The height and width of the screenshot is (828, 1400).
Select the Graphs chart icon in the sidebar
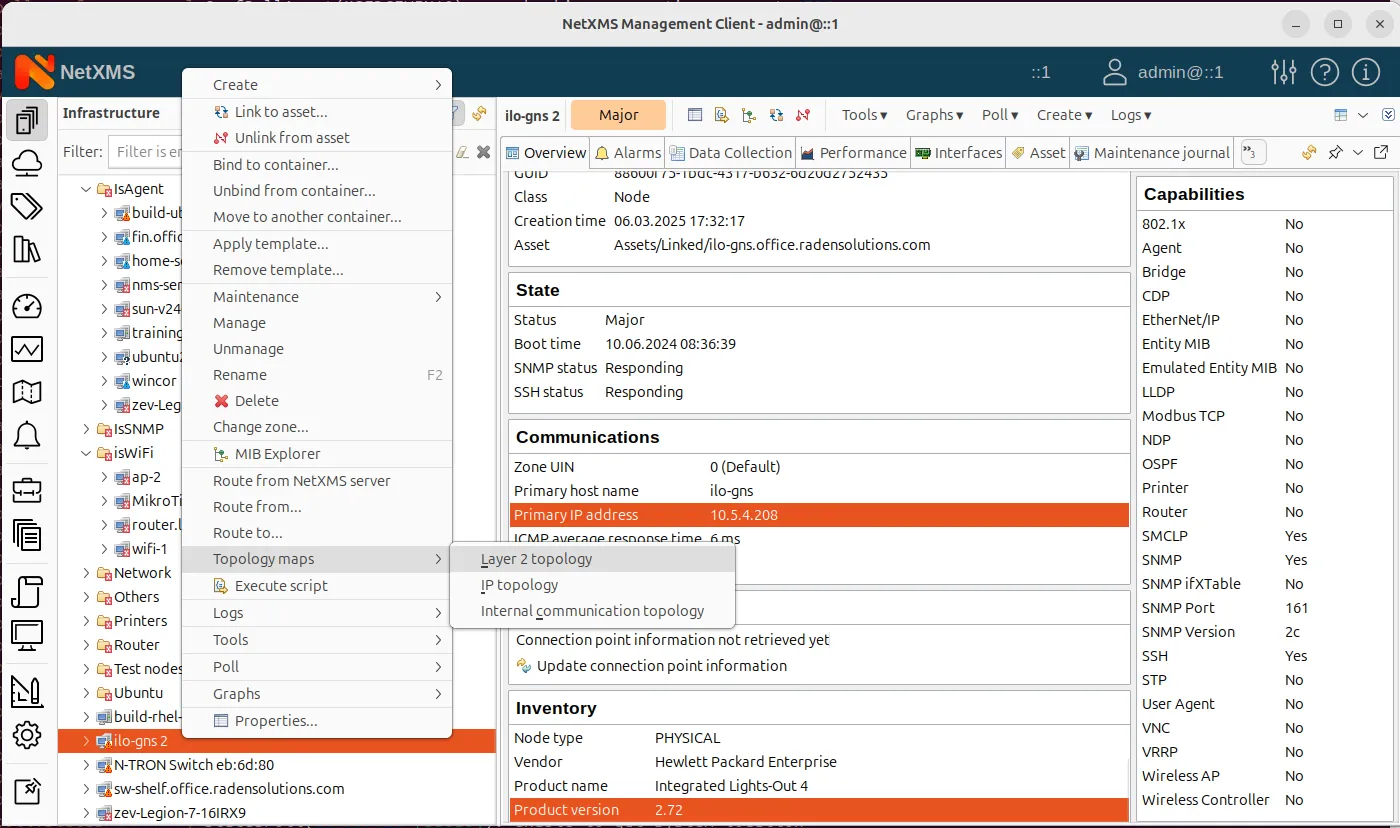point(27,349)
